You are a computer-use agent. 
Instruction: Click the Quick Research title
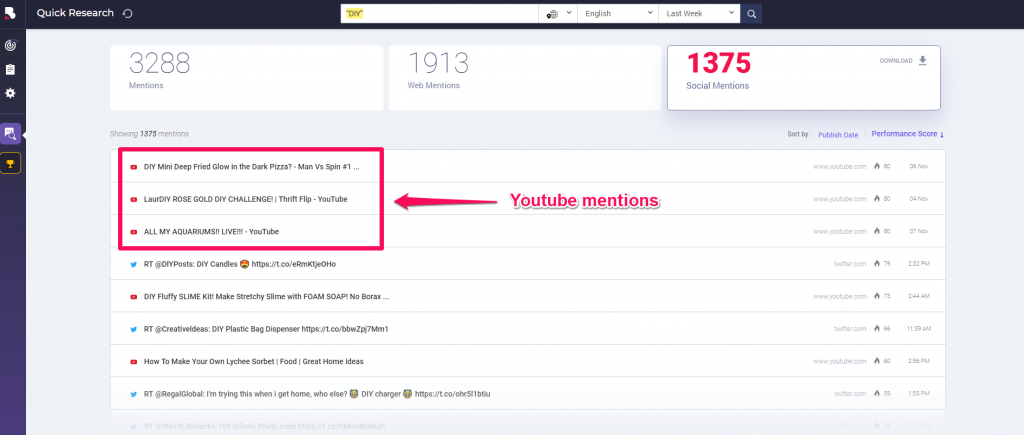tap(75, 13)
